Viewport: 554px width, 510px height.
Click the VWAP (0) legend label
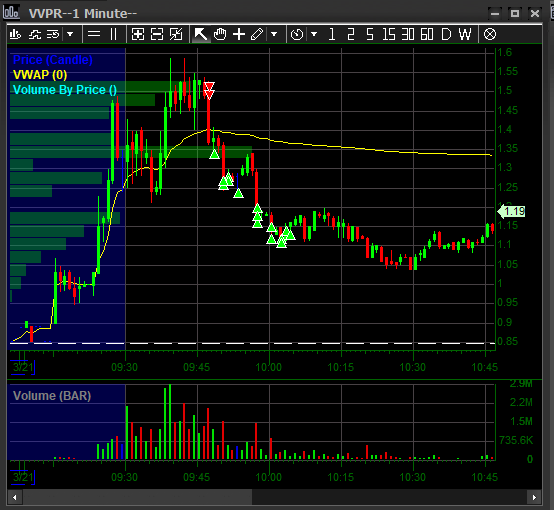tap(40, 75)
